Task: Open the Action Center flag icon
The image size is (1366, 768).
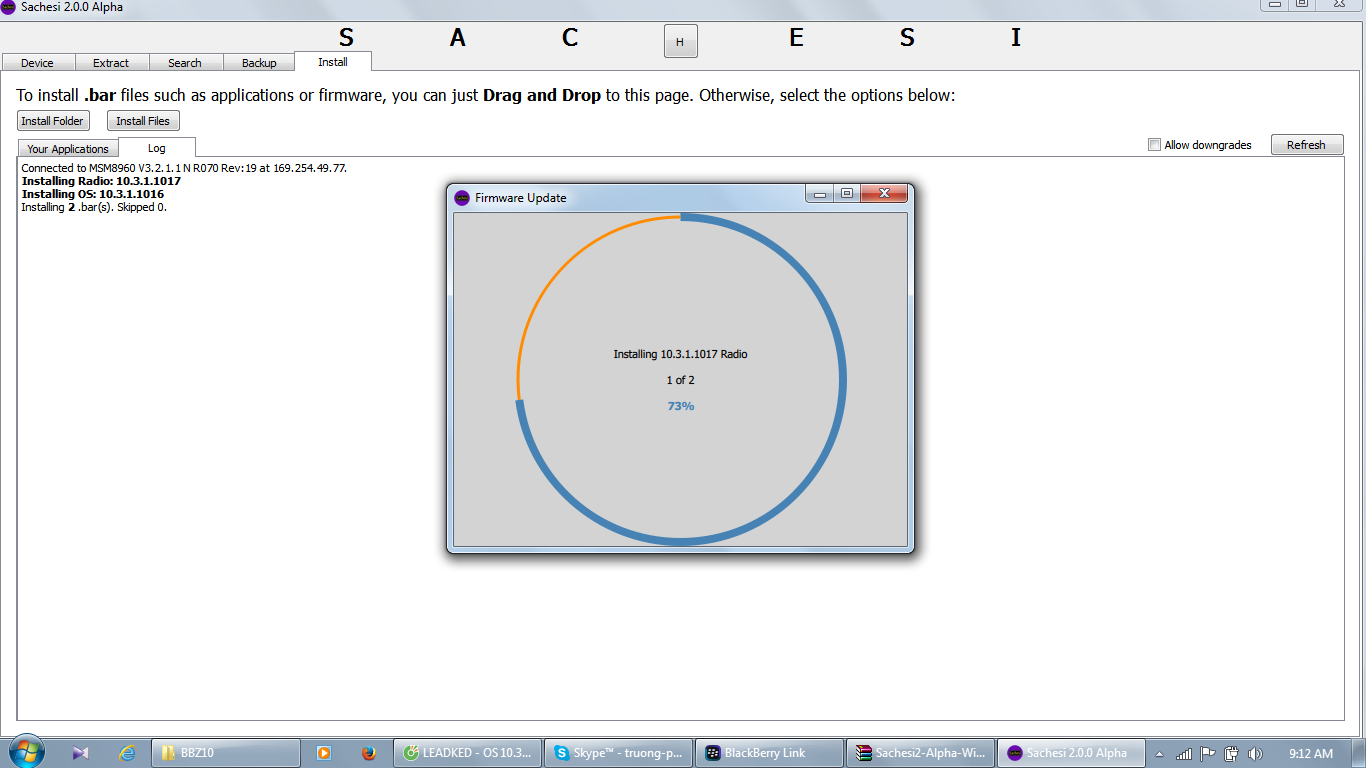Action: [x=1207, y=754]
